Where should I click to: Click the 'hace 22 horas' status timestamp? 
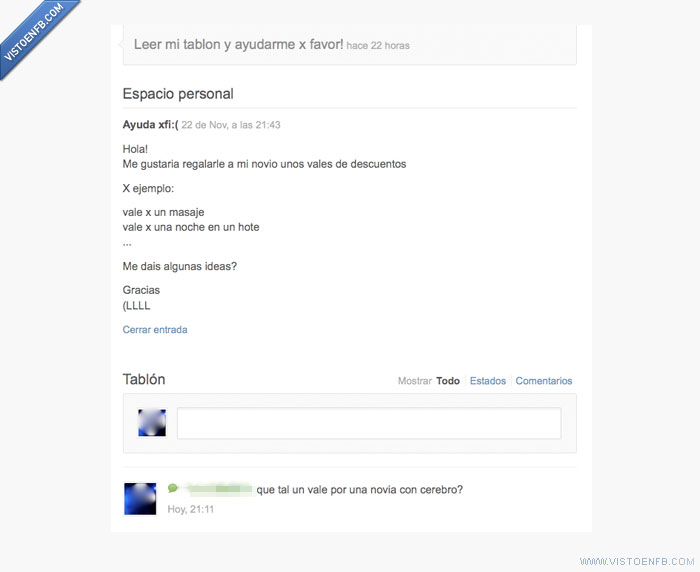coord(378,45)
